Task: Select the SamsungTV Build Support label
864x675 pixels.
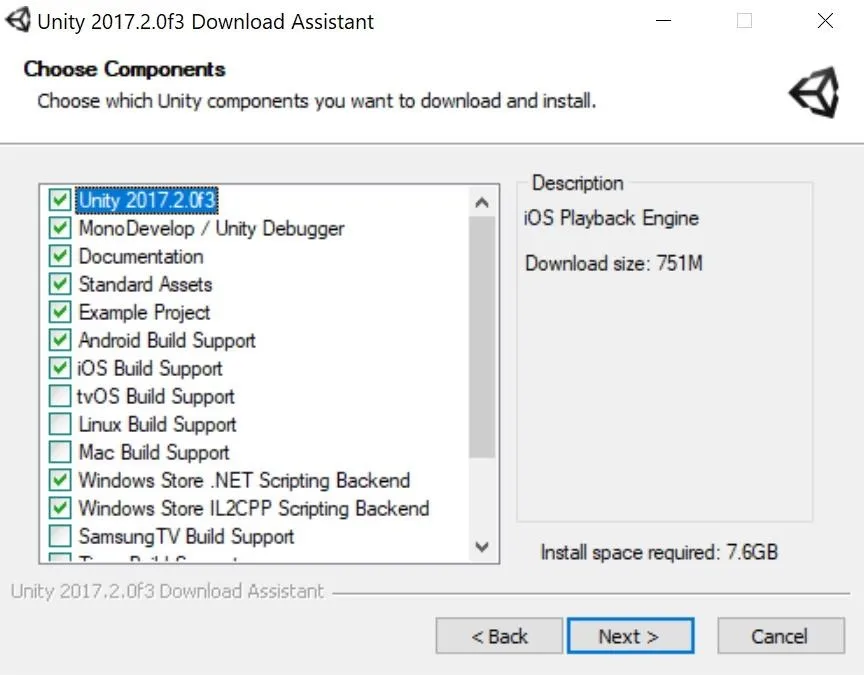Action: pos(186,537)
